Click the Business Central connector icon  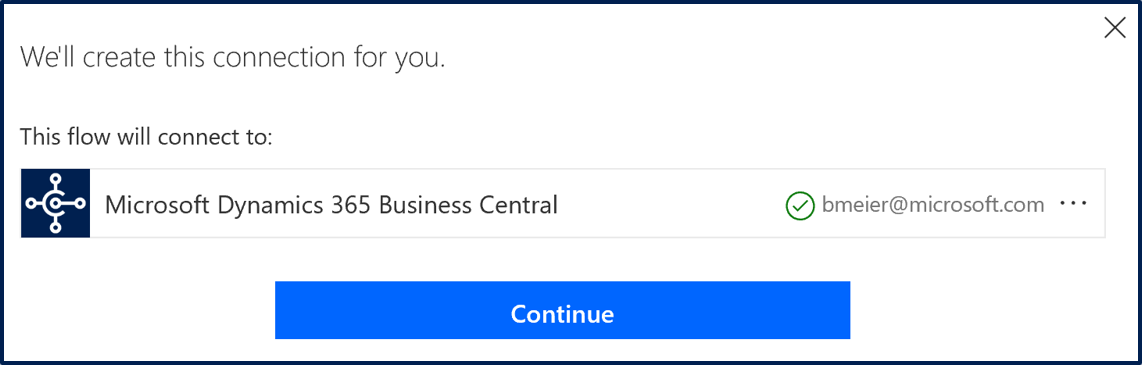pos(55,203)
